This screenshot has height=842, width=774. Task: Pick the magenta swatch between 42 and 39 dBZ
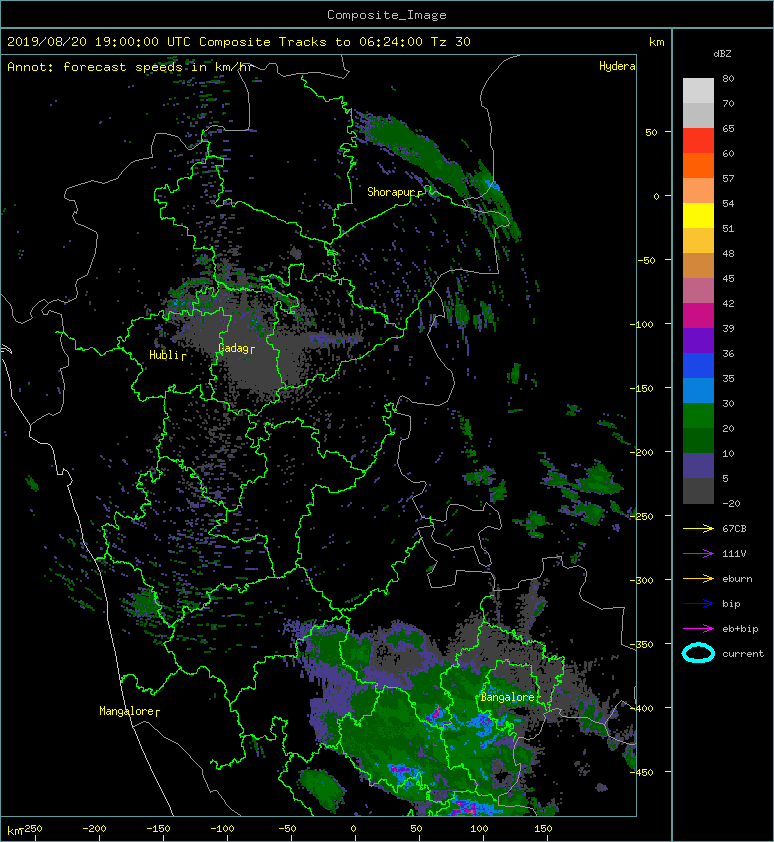click(698, 316)
